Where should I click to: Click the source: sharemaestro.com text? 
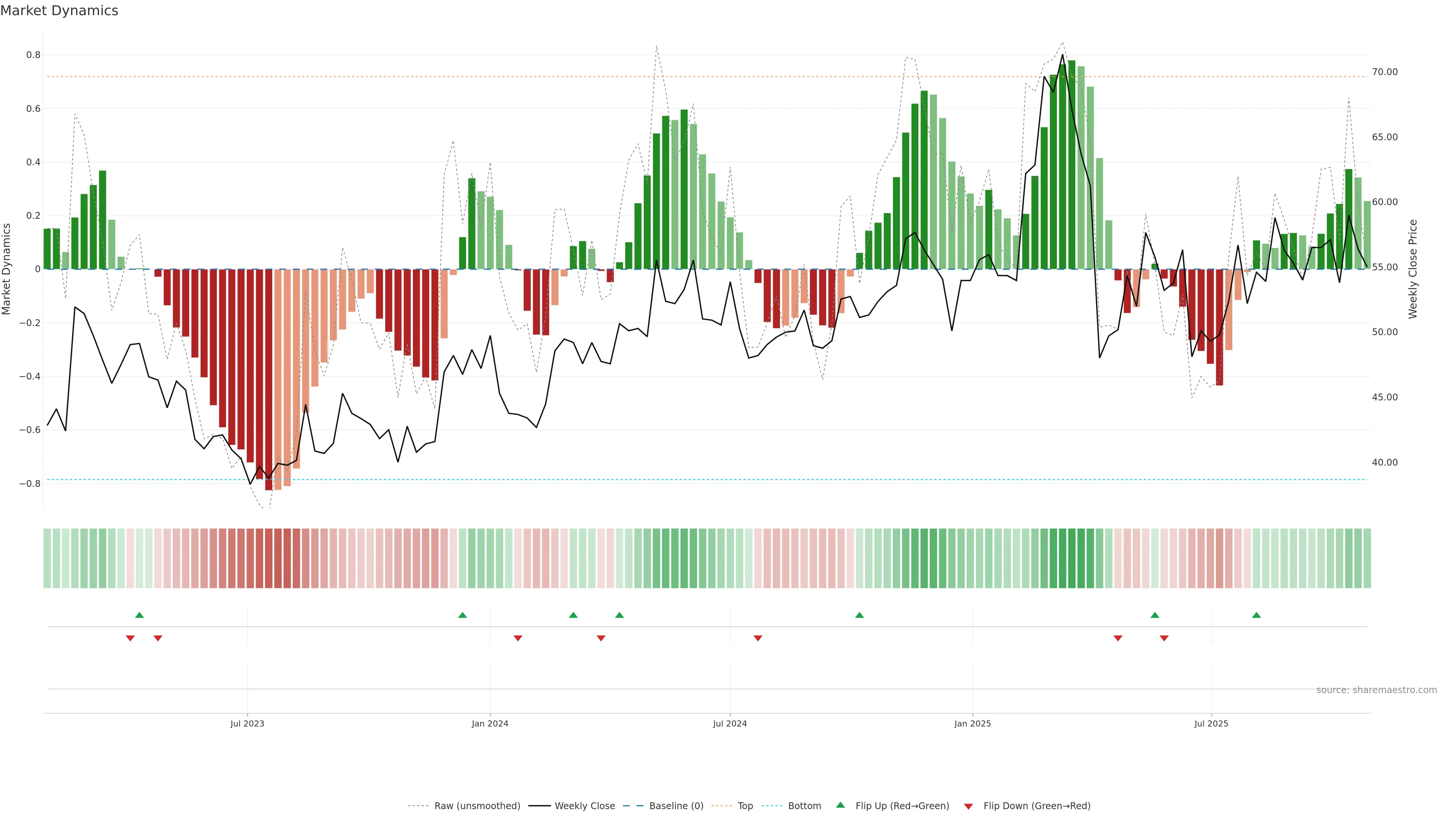[x=1376, y=690]
